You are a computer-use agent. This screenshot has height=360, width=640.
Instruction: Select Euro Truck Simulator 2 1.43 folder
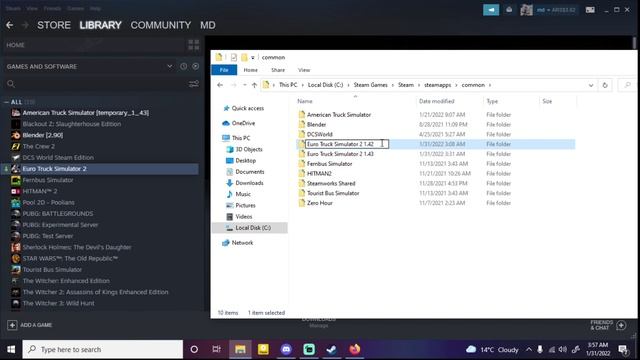[340, 154]
